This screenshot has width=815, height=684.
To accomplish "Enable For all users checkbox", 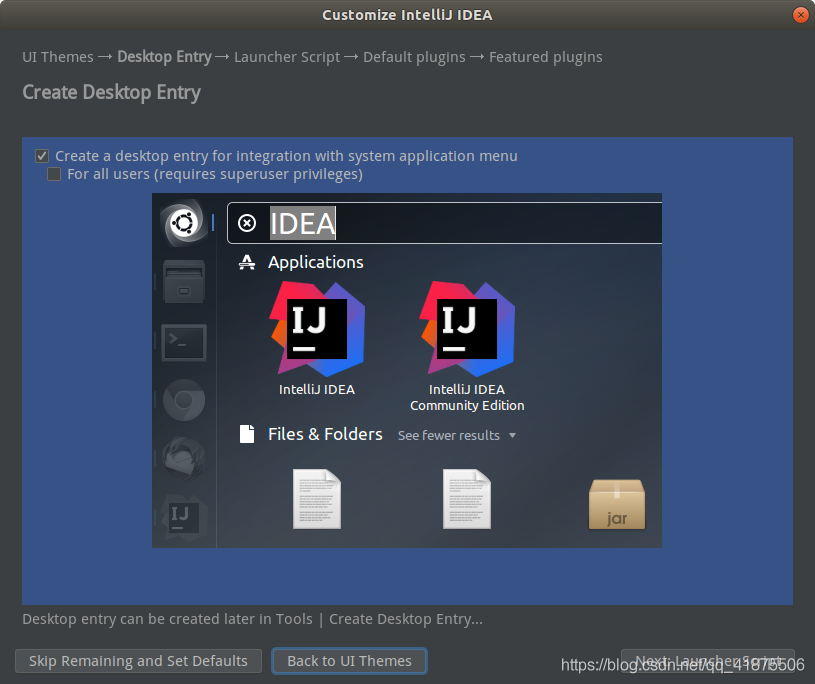I will point(54,174).
